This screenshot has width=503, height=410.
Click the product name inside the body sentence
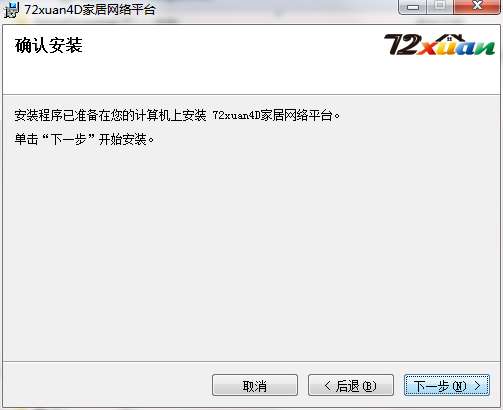[x=273, y=115]
